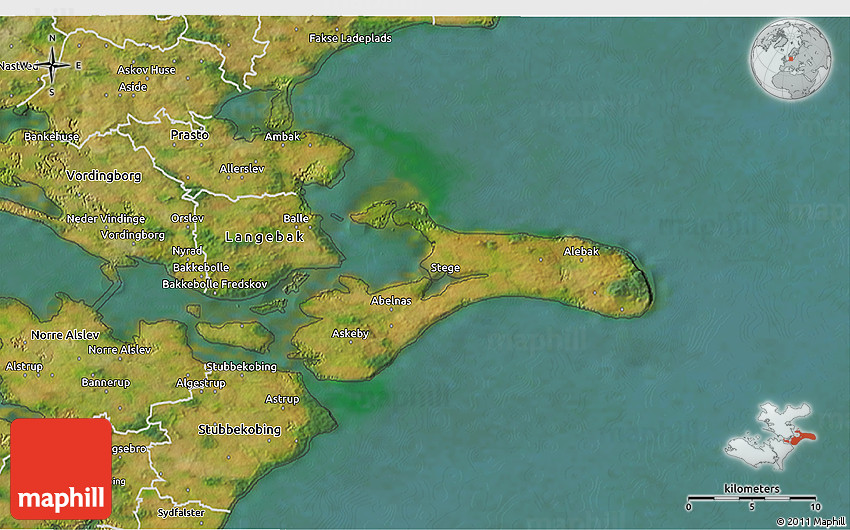Click the Fakse Ladeplads label
Viewport: 850px width, 530px height.
350,38
